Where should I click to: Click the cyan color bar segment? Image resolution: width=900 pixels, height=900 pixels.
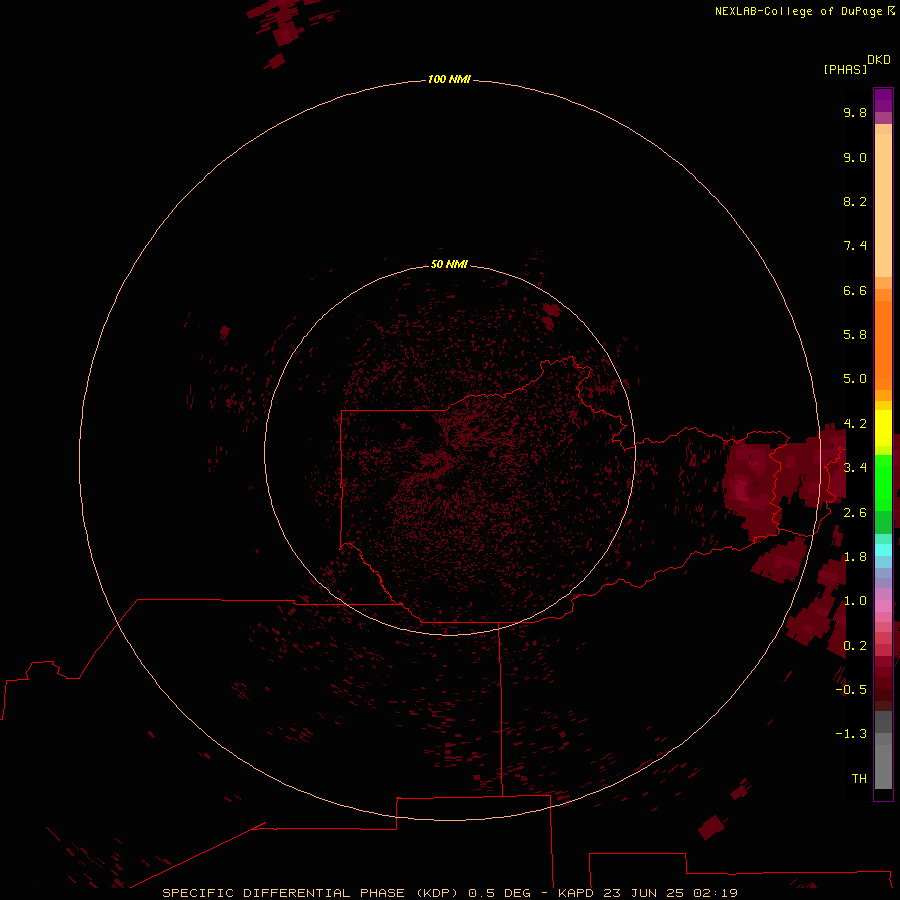click(883, 550)
